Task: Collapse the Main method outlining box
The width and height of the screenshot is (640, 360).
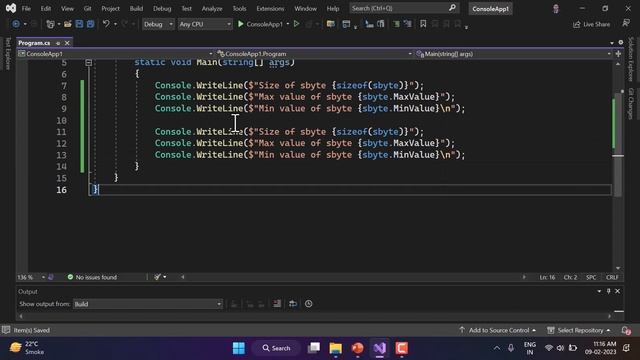Action: pyautogui.click(x=89, y=62)
